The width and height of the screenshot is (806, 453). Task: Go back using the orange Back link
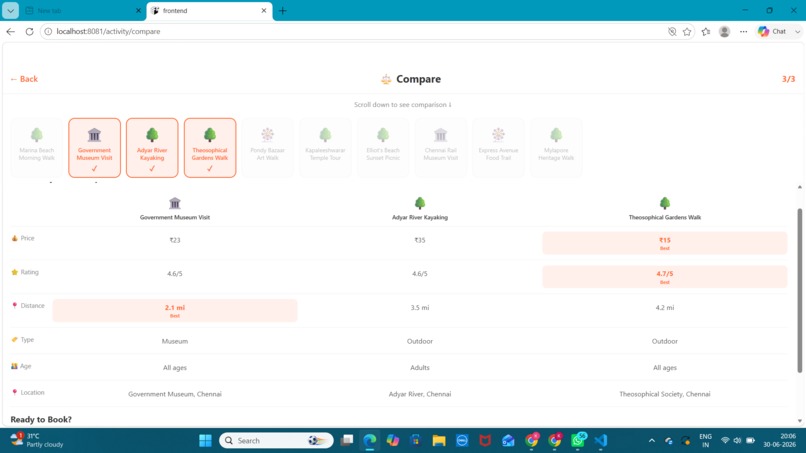tap(24, 79)
